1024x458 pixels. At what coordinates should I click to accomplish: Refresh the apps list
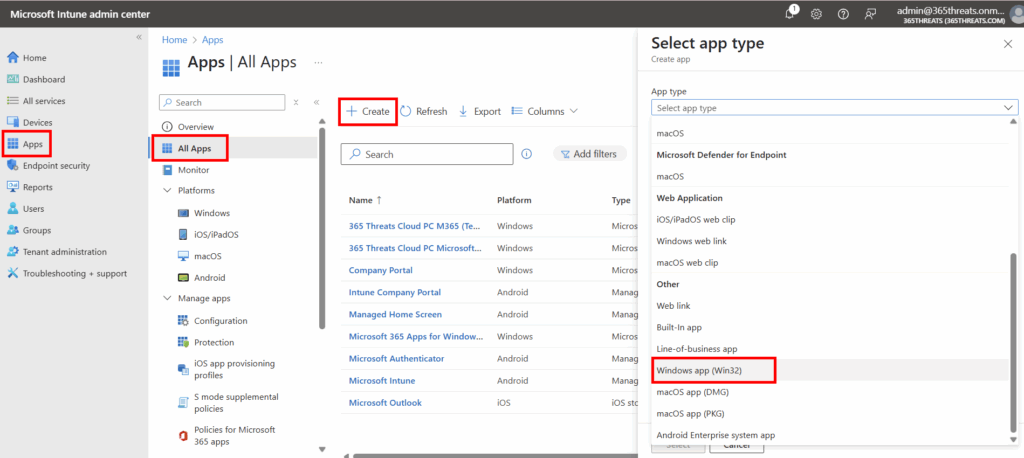(423, 112)
